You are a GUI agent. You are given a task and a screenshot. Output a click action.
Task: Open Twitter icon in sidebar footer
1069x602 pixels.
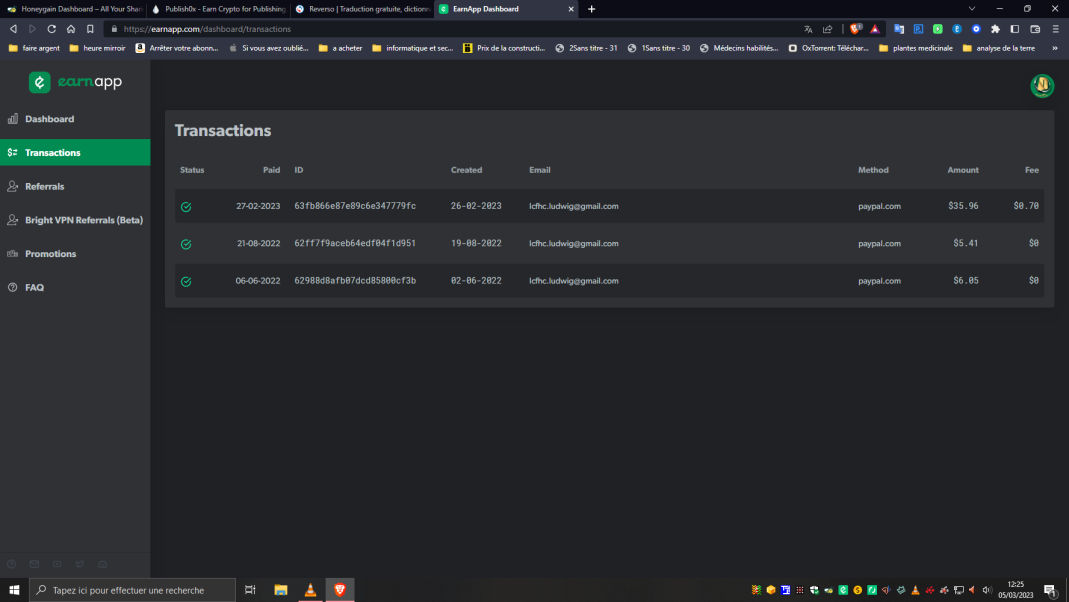(80, 565)
